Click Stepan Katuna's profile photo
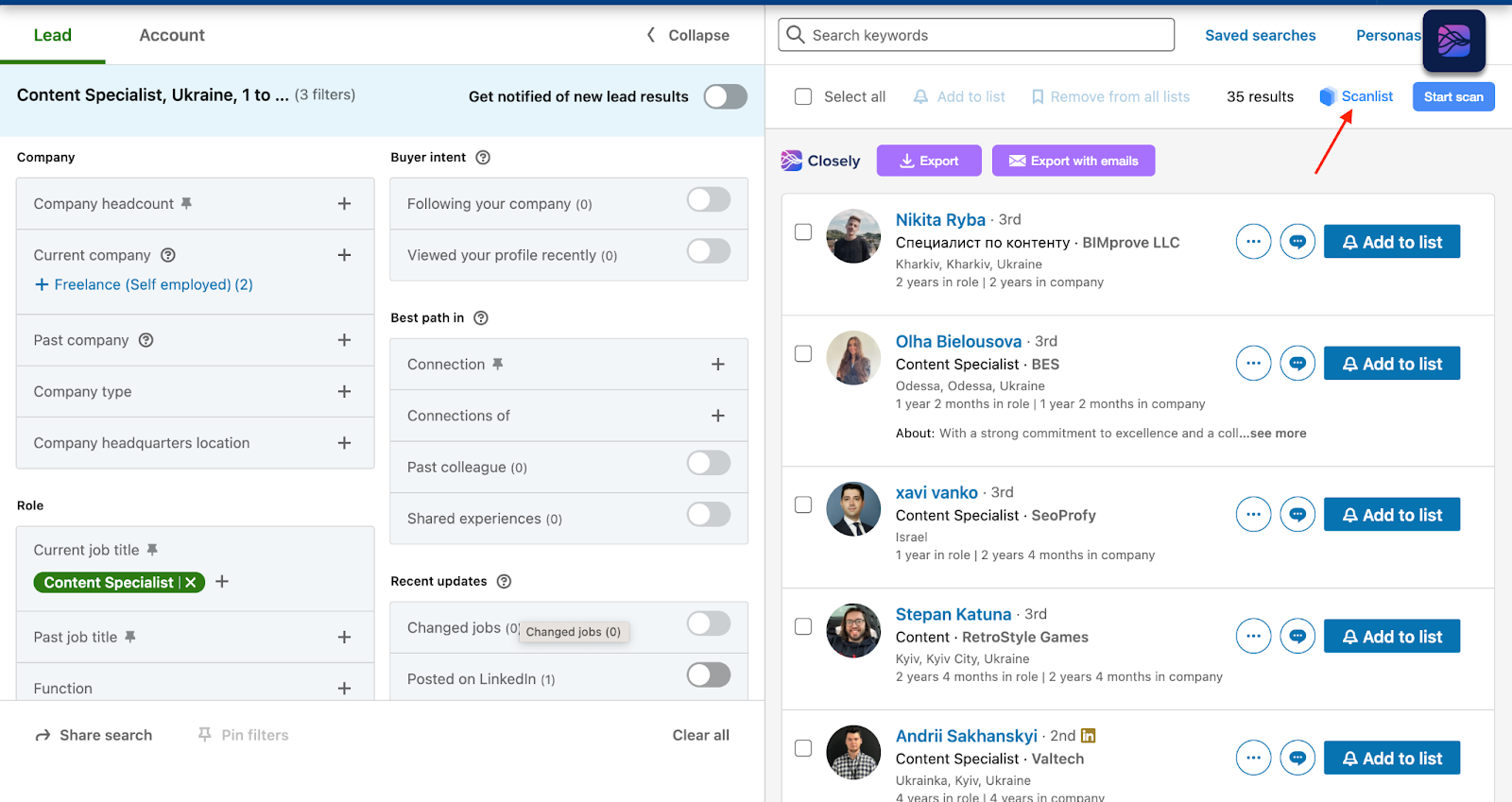The image size is (1512, 802). pos(853,630)
